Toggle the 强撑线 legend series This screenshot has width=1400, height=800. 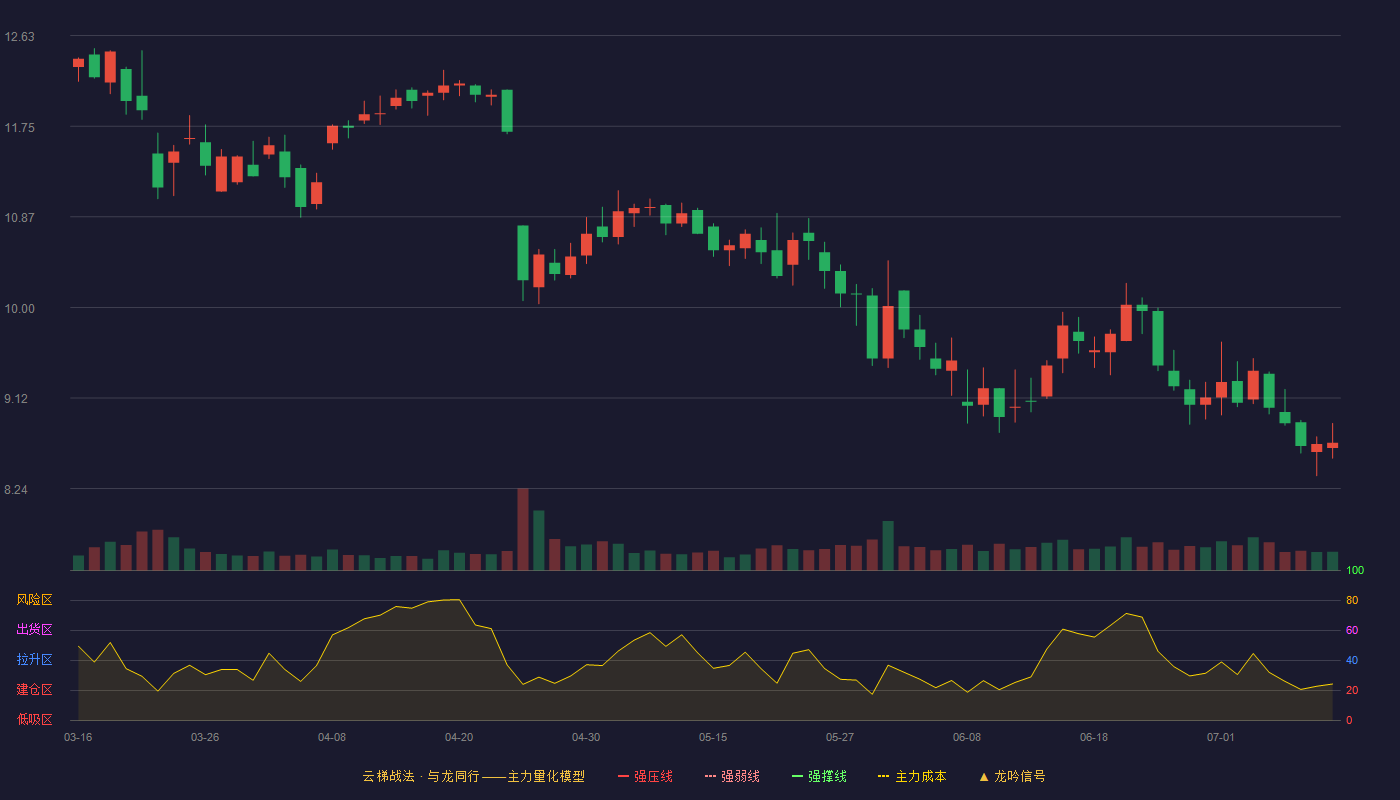coord(819,776)
